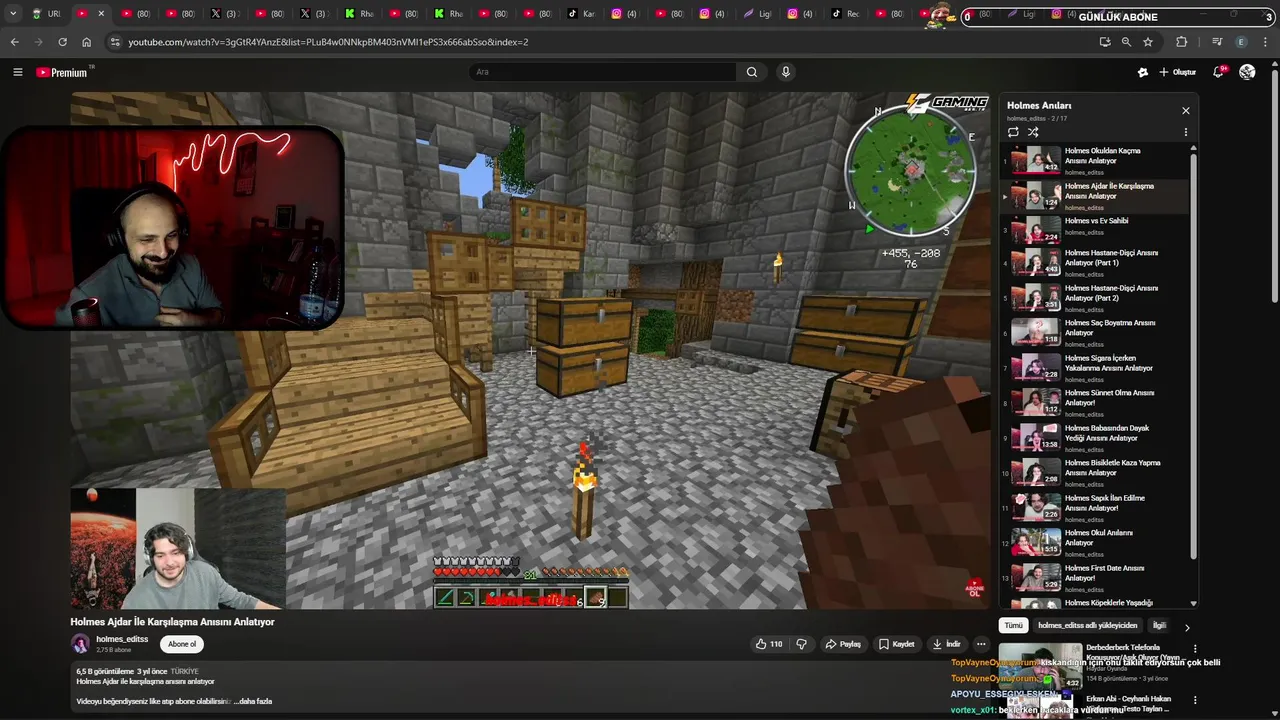The width and height of the screenshot is (1280, 720).
Task: Toggle playlist loop
Action: (x=1013, y=132)
